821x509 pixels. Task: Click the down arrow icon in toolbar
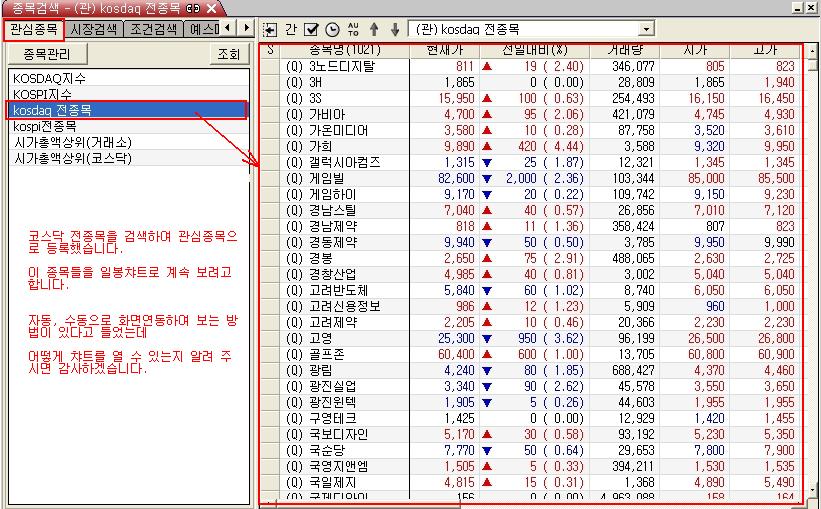click(395, 29)
